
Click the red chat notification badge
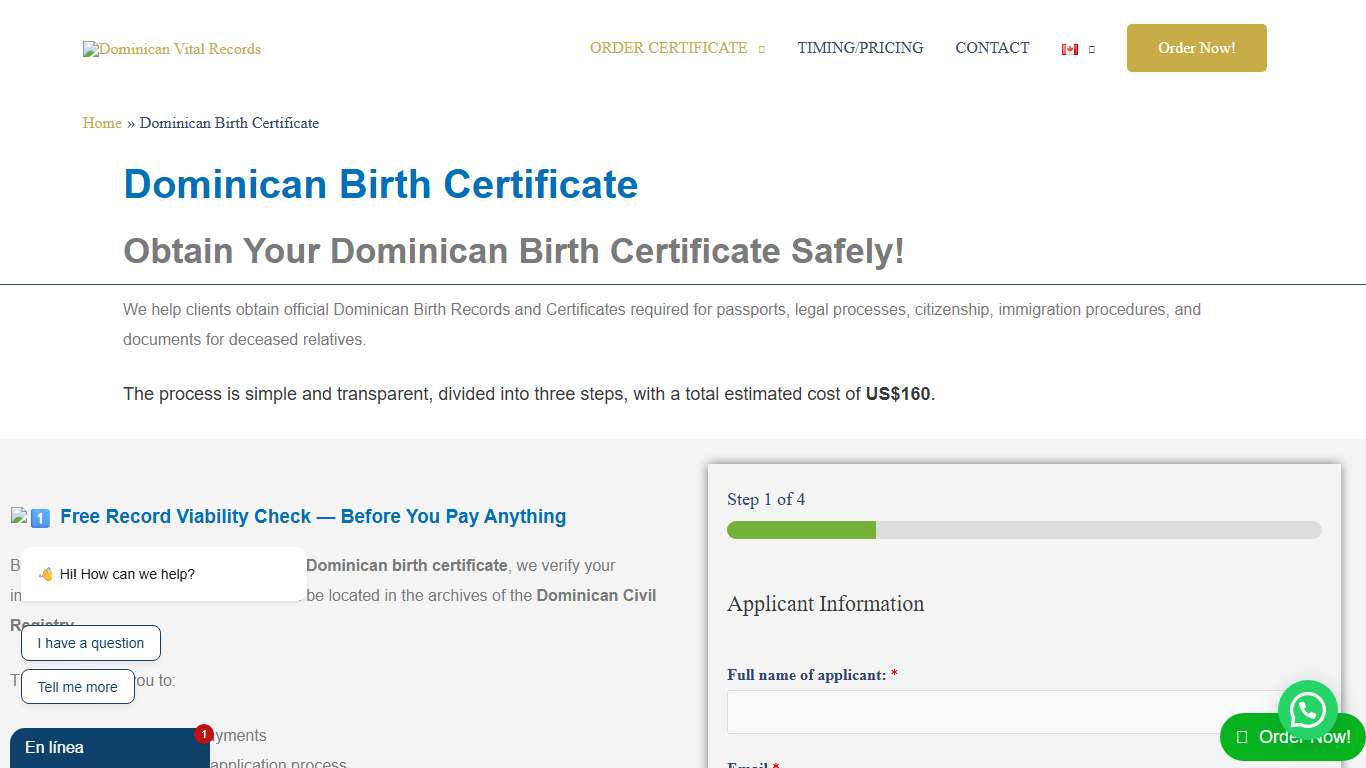(204, 734)
